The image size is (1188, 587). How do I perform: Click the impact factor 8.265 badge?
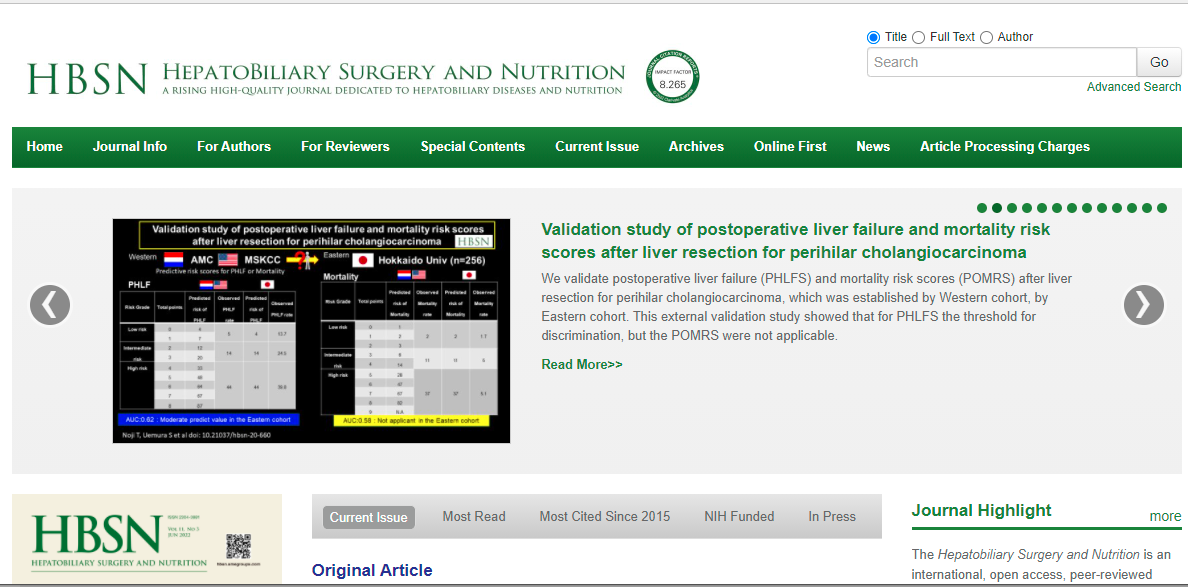(x=672, y=77)
